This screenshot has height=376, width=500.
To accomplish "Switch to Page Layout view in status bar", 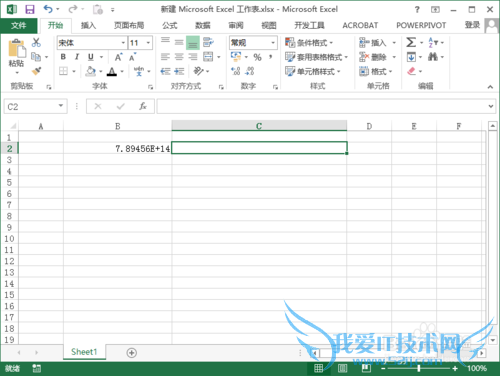I will pos(342,368).
